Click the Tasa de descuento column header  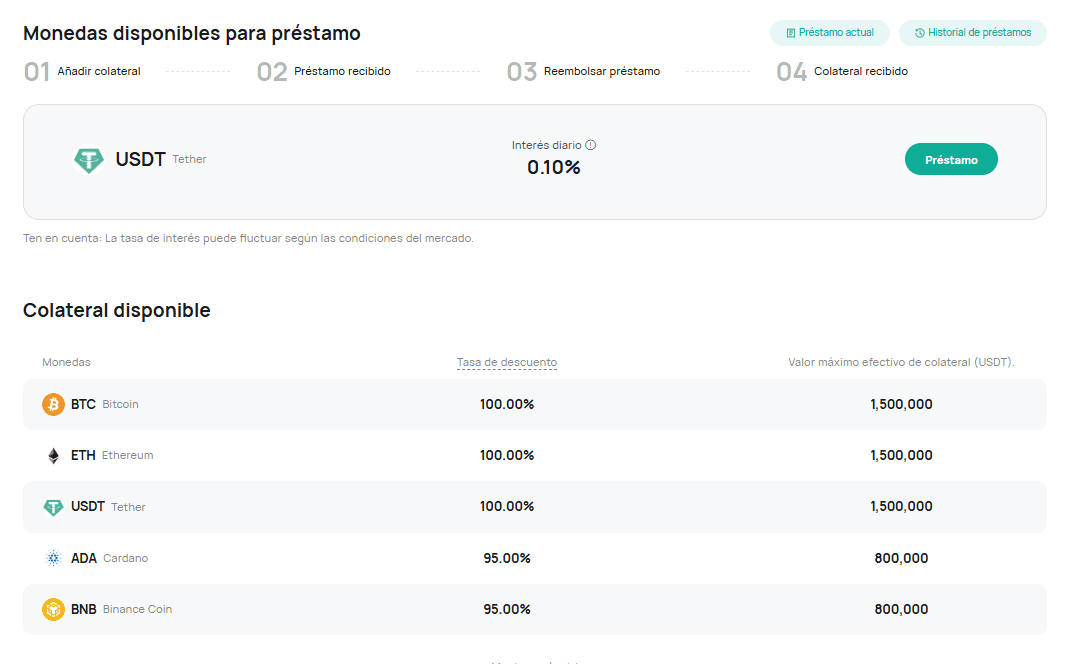pos(507,362)
